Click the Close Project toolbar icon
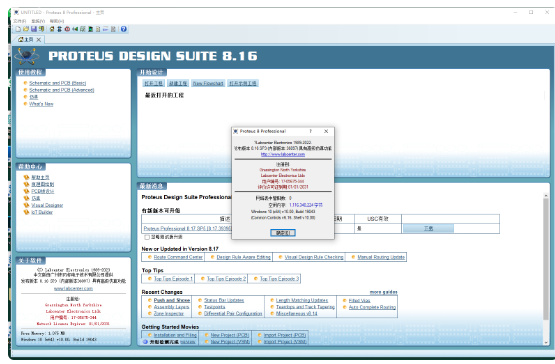Viewport: 555px width, 364px height. point(41,29)
